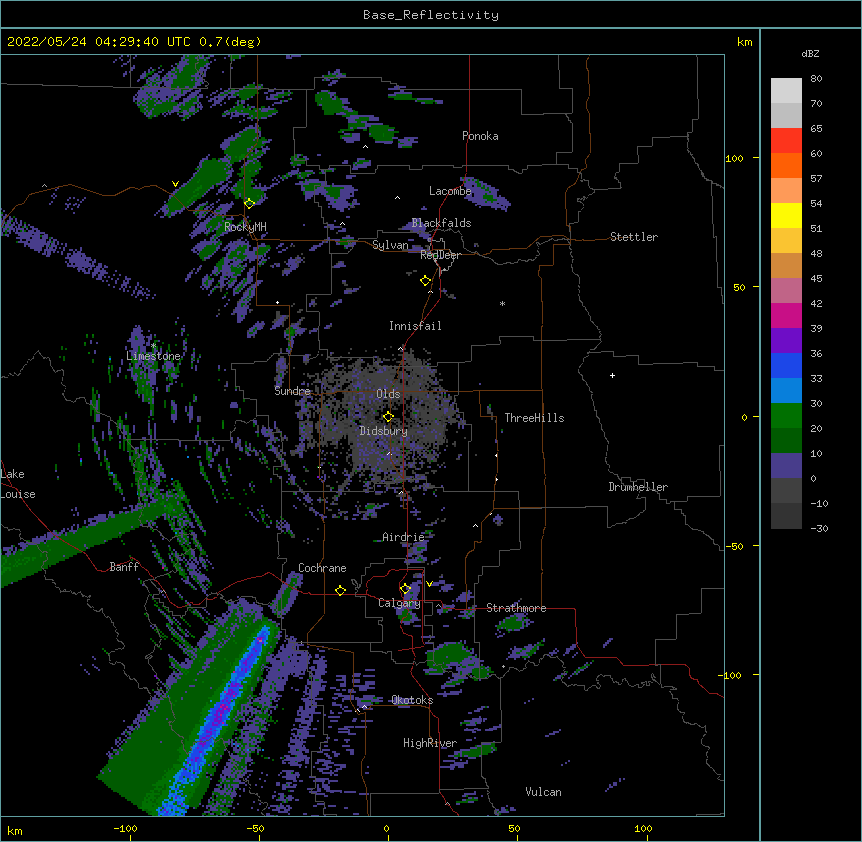This screenshot has height=842, width=862.
Task: Click the Lake Louise label
Action: tap(18, 484)
